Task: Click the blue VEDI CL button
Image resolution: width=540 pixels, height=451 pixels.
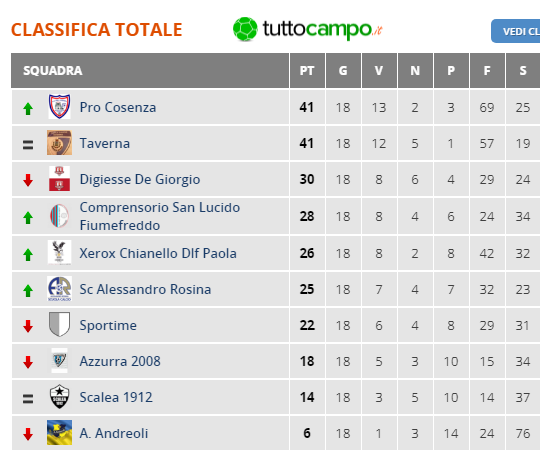Action: coord(516,31)
